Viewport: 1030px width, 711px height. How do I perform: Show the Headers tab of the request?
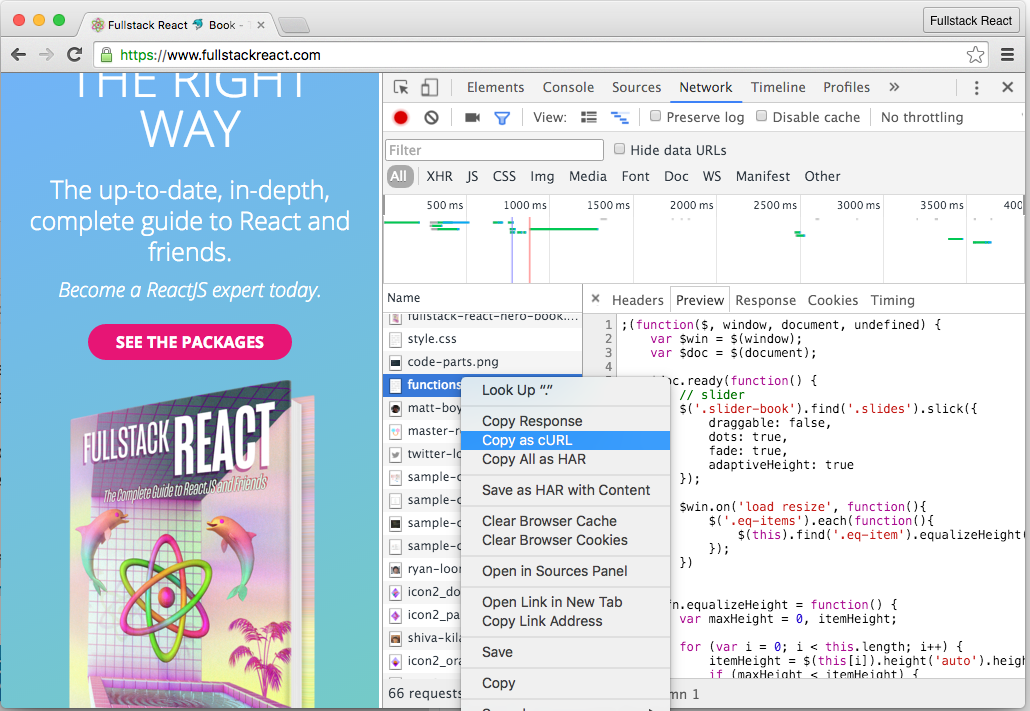point(637,300)
